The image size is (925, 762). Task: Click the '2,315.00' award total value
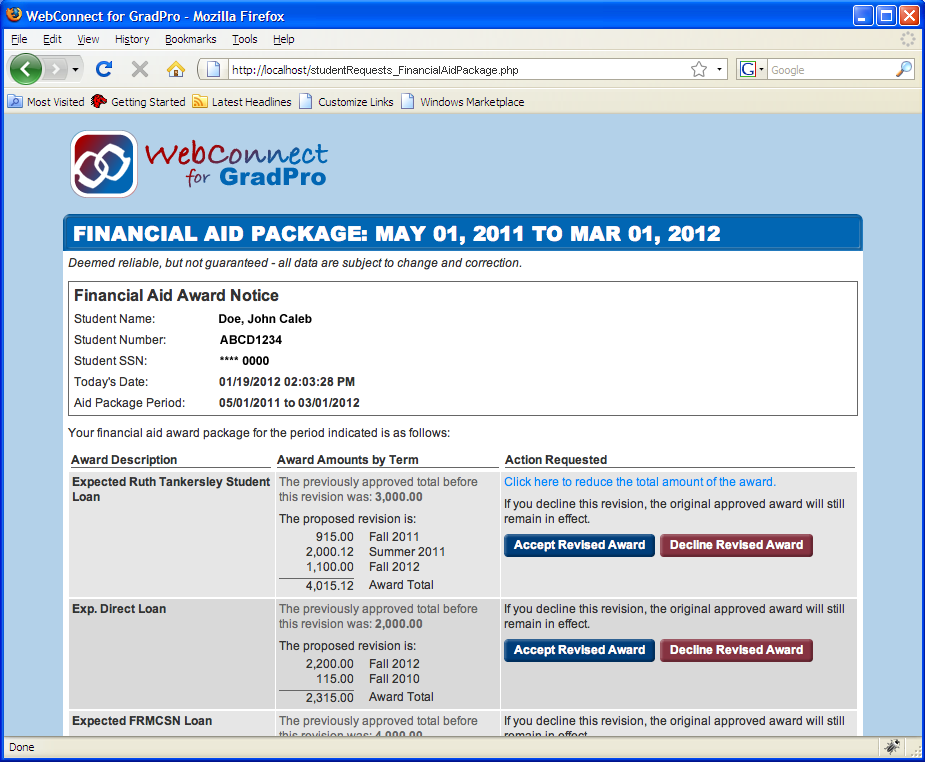(330, 698)
